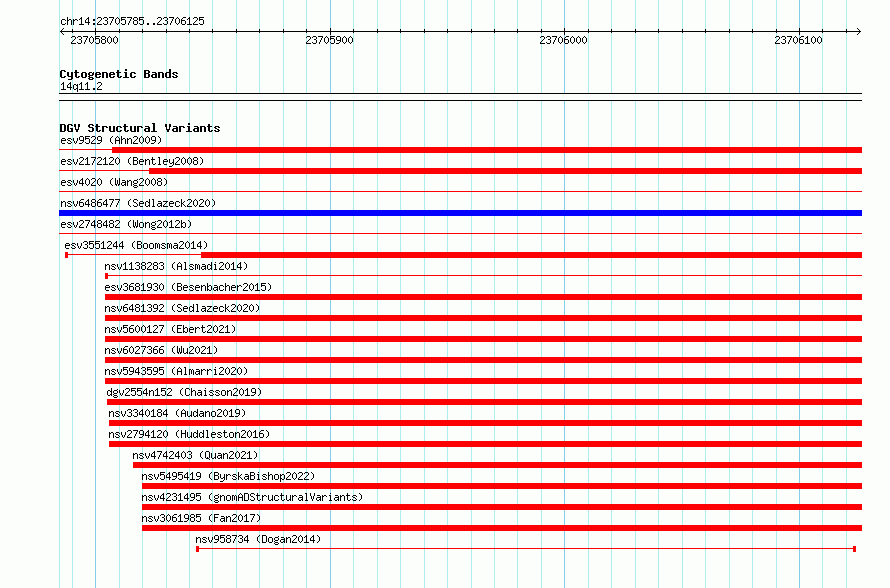
Task: Click the nsv4742403 red feature bar
Action: [x=498, y=465]
